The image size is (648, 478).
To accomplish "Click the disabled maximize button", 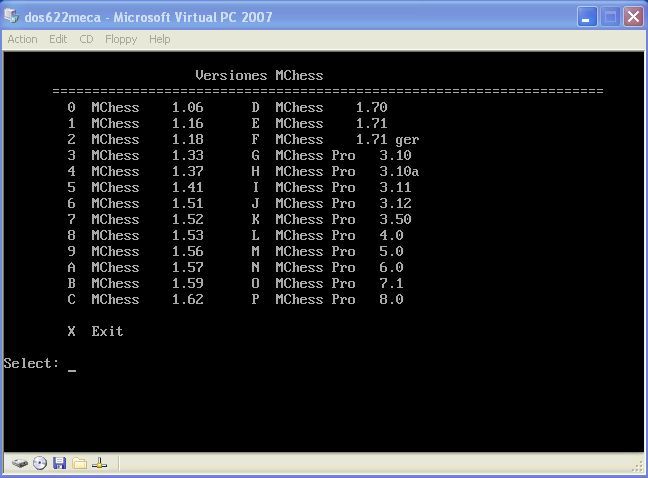I will tap(610, 17).
